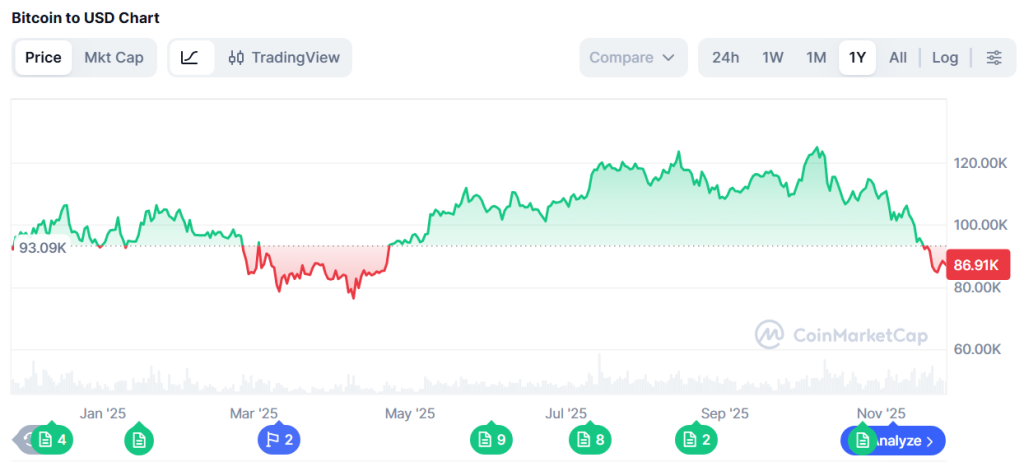Select the 1W time range
The height and width of the screenshot is (462, 1024).
pyautogui.click(x=773, y=58)
